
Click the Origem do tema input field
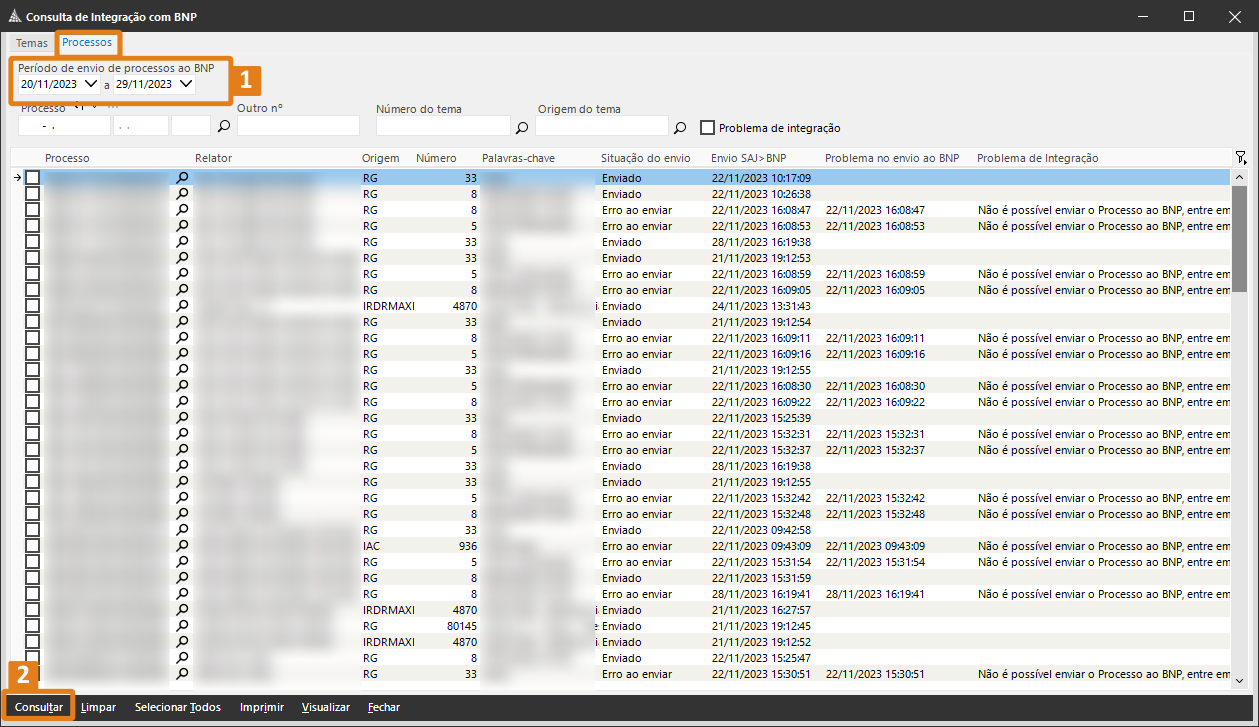click(602, 126)
